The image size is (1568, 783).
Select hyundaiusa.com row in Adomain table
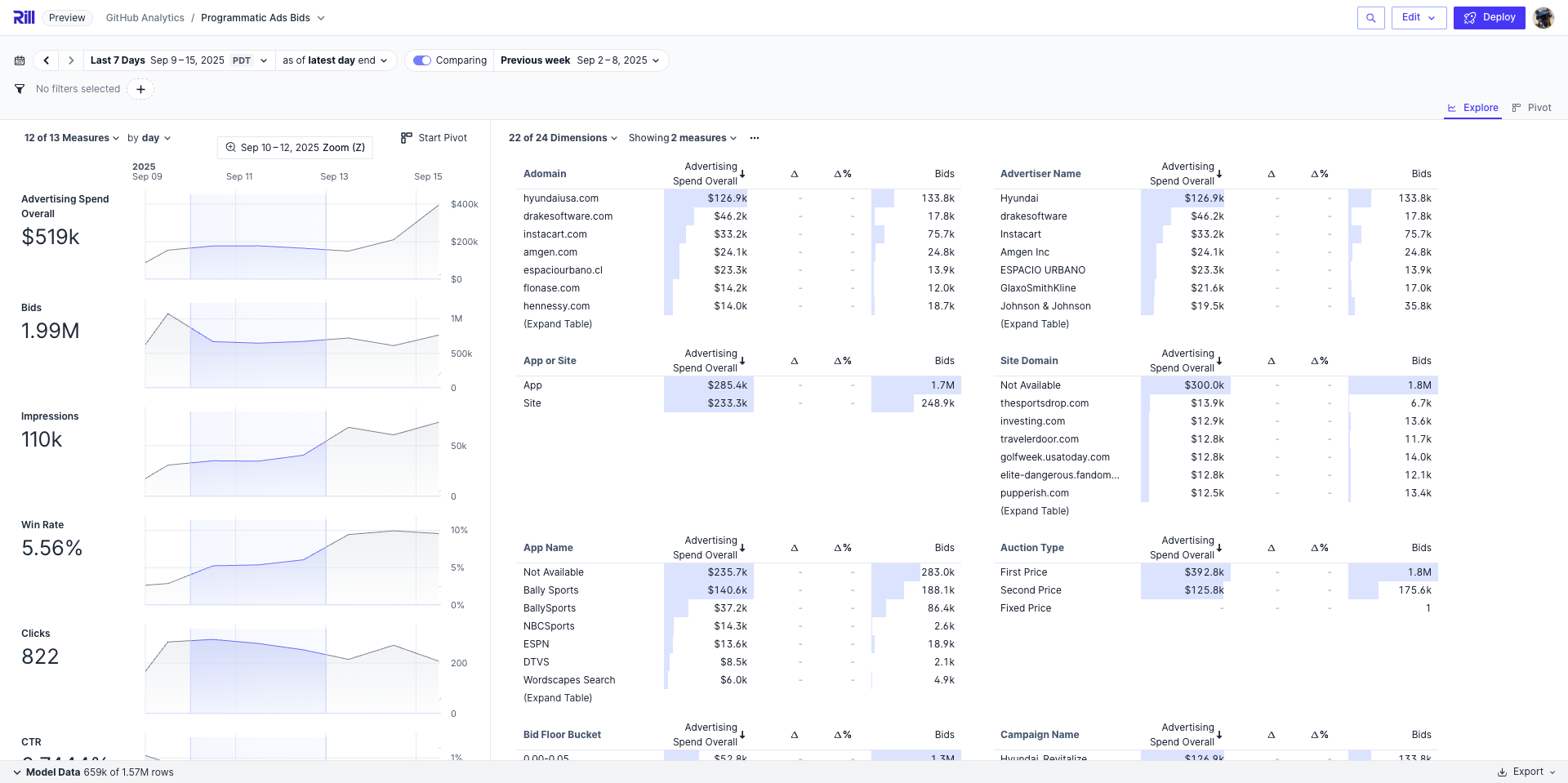561,198
